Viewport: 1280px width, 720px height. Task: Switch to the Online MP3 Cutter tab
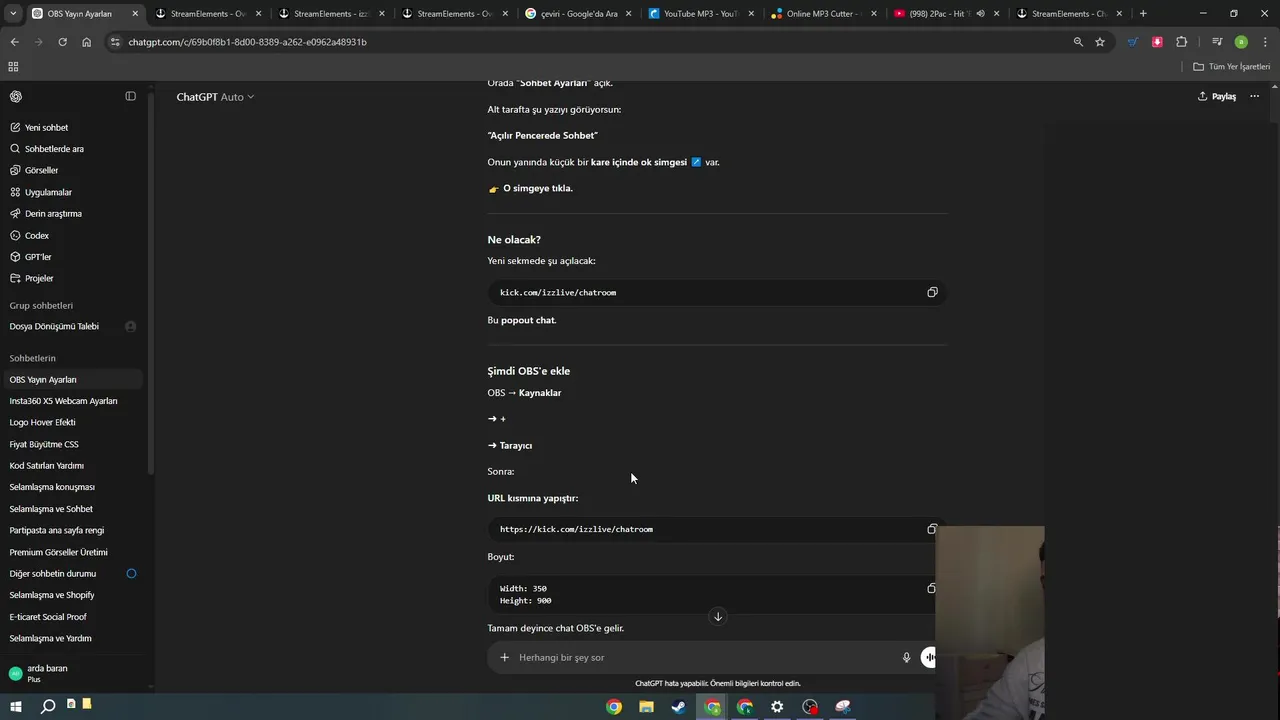[x=825, y=14]
